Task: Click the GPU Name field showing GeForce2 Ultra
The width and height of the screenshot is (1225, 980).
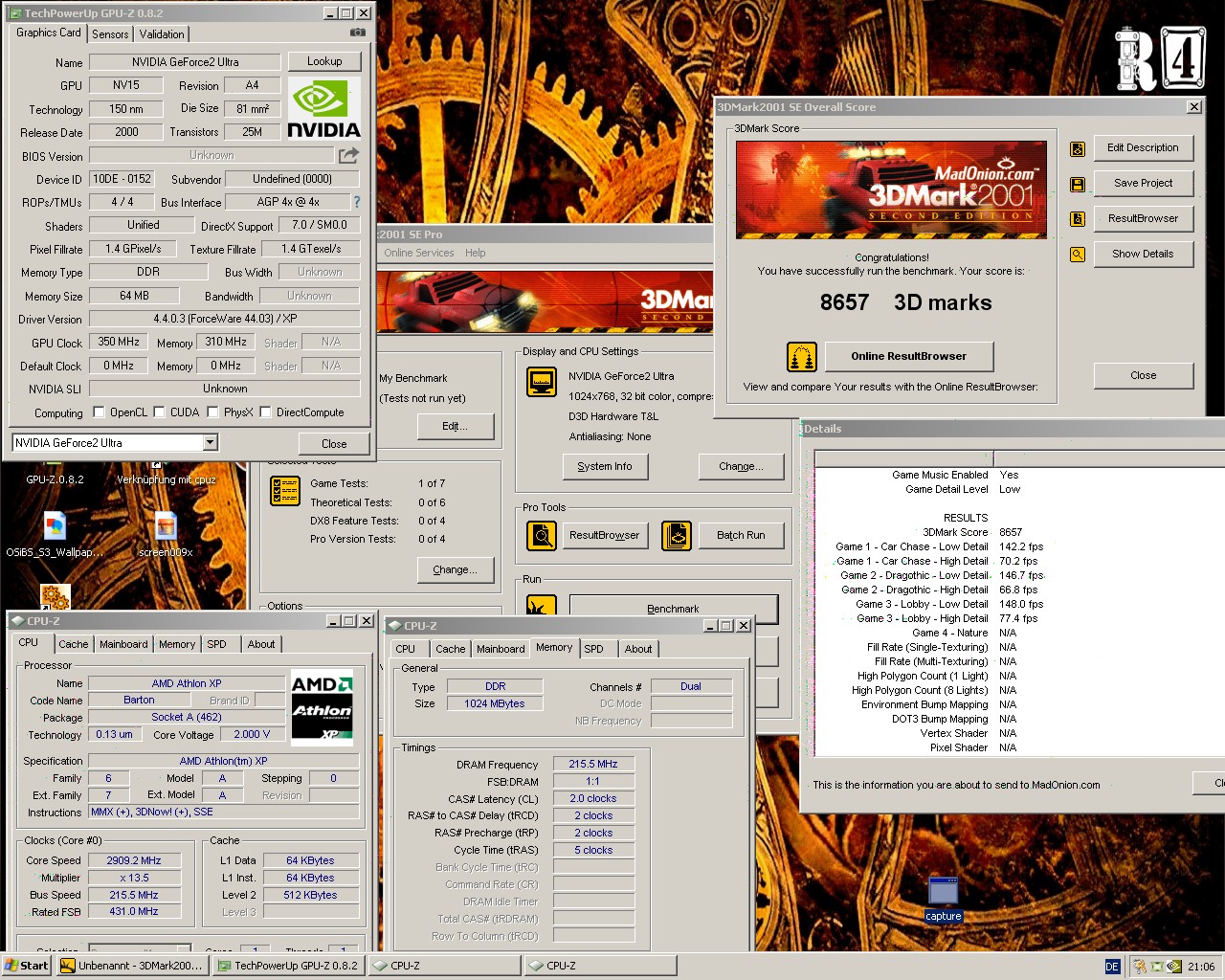Action: coord(186,62)
